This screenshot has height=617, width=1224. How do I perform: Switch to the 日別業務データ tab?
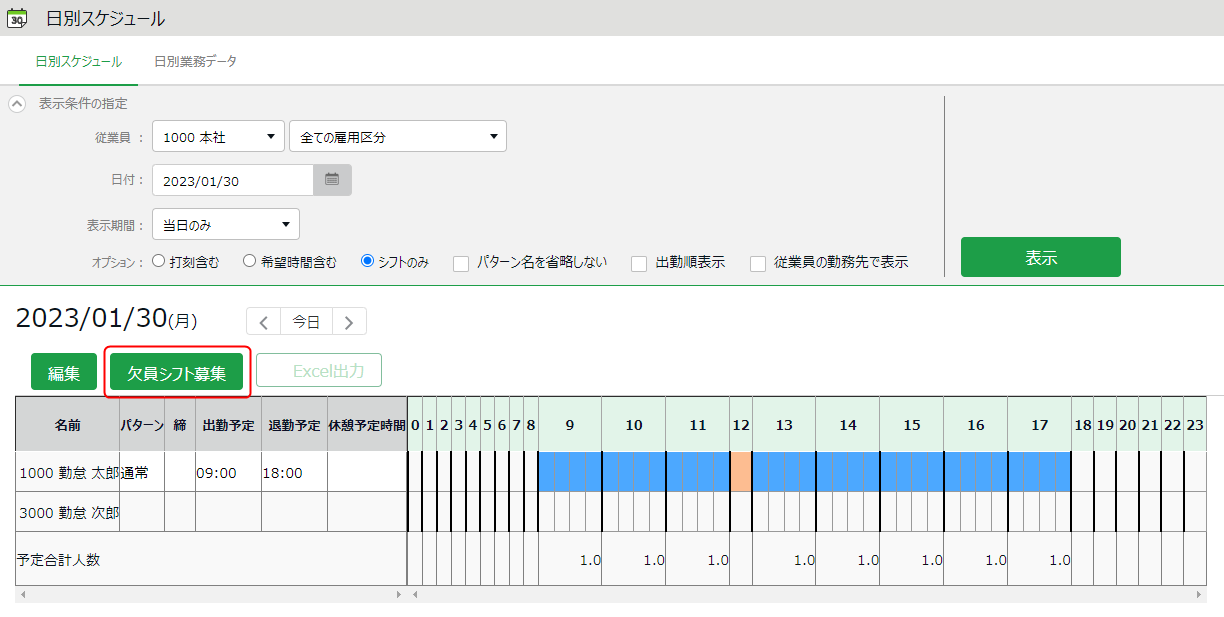196,62
